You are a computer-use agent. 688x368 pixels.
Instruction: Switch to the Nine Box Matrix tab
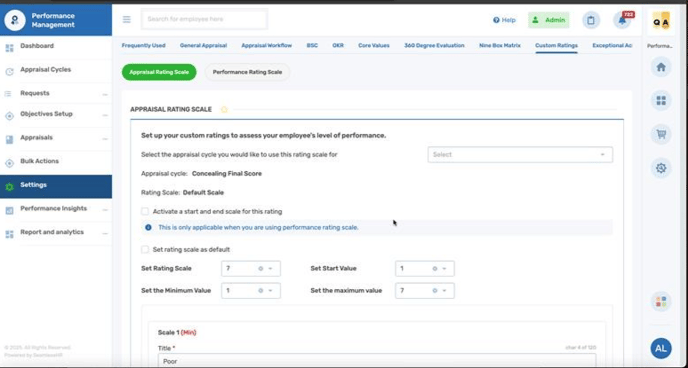(x=500, y=46)
